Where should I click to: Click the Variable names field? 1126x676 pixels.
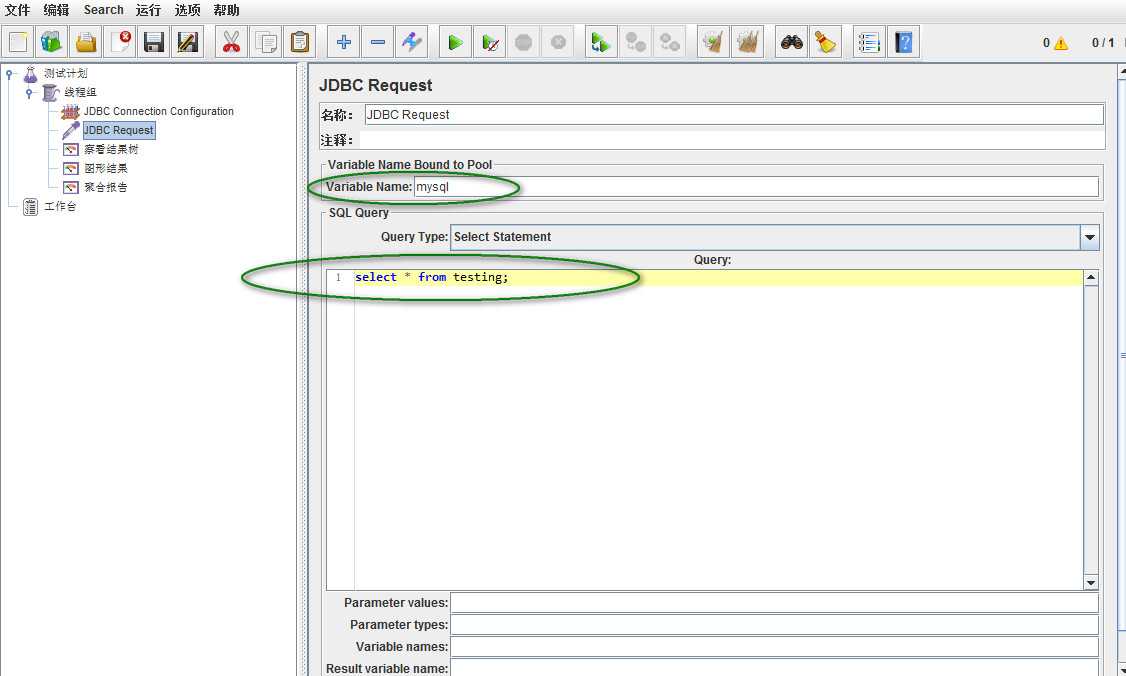click(774, 647)
